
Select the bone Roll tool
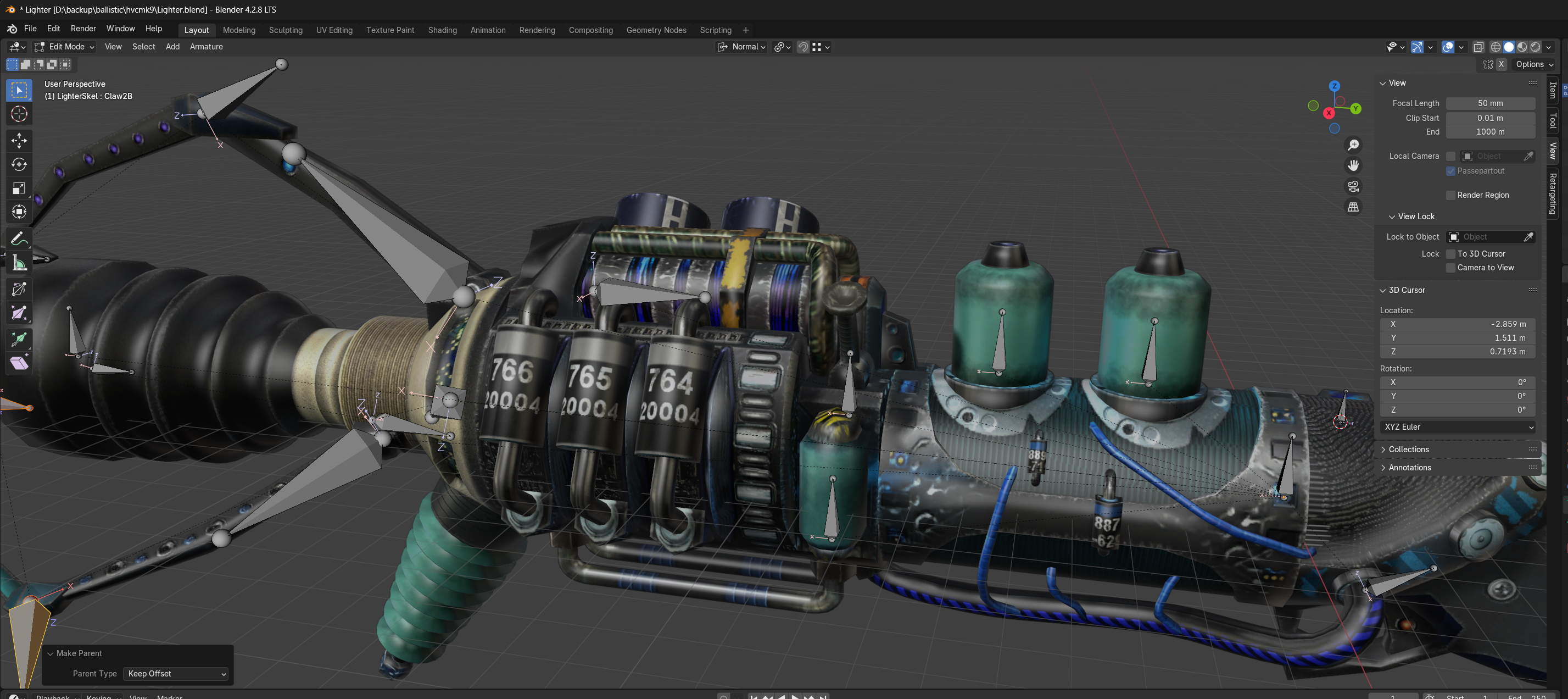[19, 289]
